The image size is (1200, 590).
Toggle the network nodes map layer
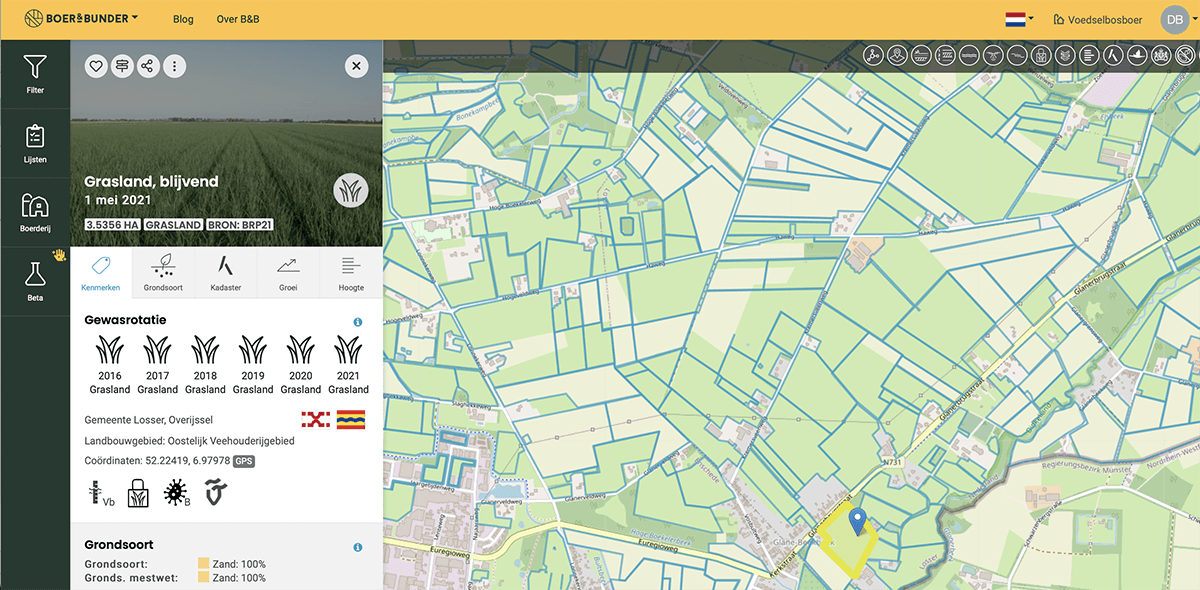[x=873, y=55]
